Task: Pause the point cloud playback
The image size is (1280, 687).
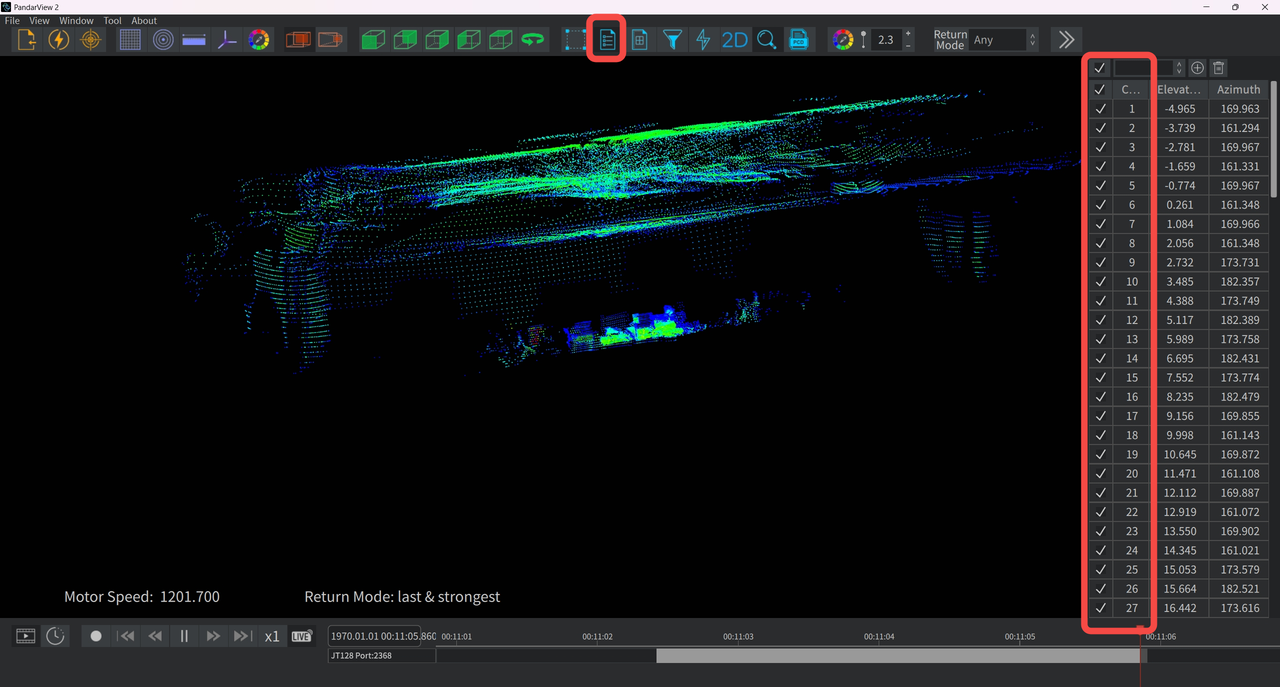Action: [x=184, y=636]
